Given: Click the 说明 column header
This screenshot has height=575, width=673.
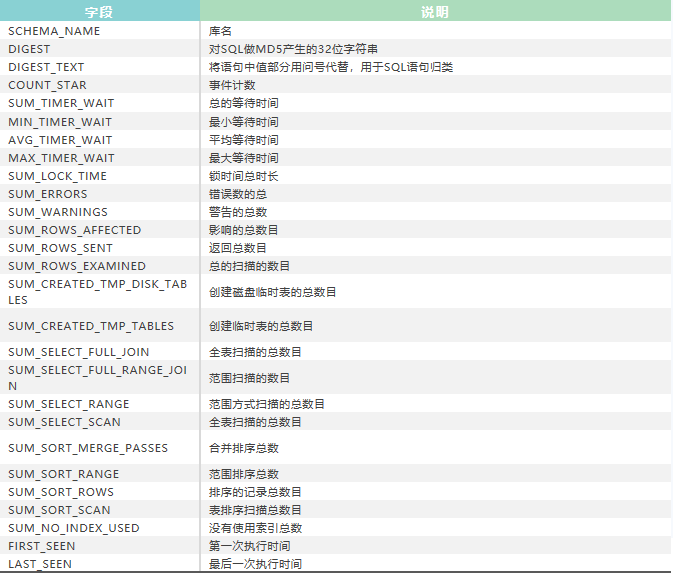Looking at the screenshot, I should (x=435, y=12).
